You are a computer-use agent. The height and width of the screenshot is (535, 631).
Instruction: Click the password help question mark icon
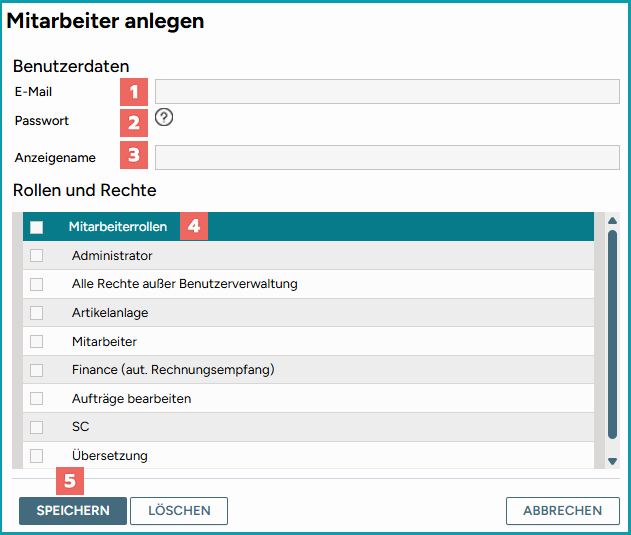[164, 118]
